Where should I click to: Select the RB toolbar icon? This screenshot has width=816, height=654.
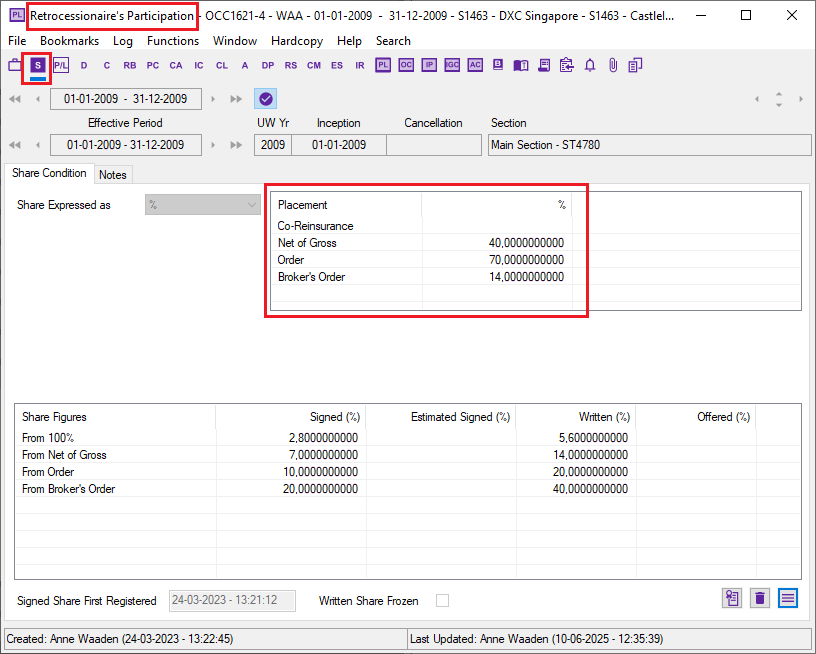click(x=130, y=65)
